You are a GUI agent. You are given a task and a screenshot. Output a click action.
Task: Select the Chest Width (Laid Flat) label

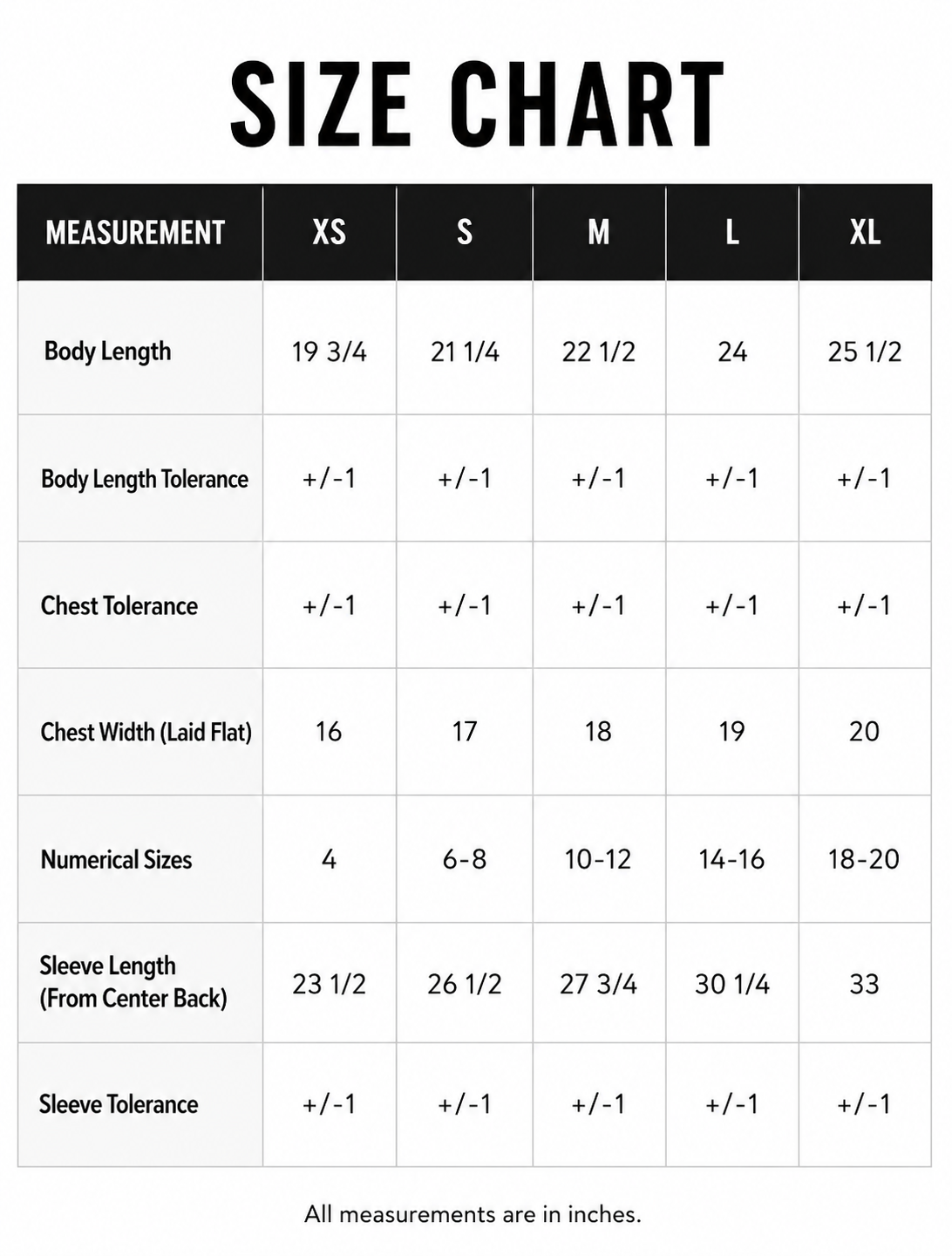[x=146, y=732]
